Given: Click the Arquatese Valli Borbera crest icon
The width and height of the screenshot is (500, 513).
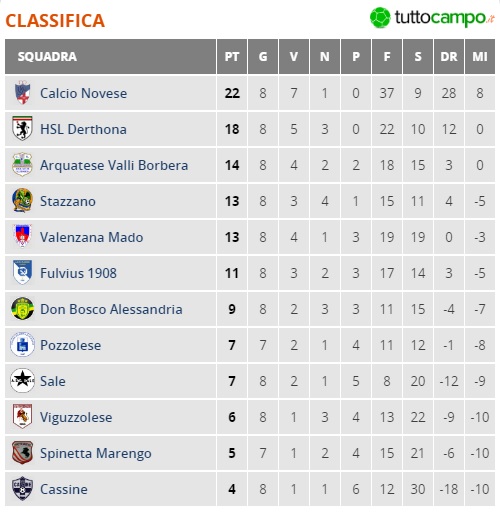Looking at the screenshot, I should tap(22, 165).
